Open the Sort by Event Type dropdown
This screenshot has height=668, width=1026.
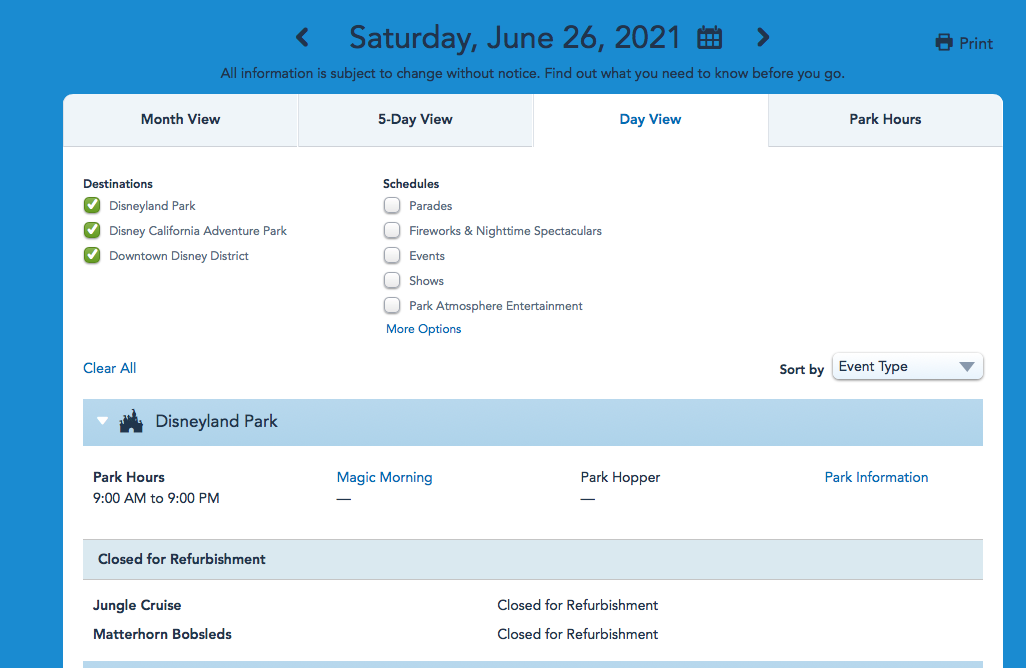pos(907,367)
